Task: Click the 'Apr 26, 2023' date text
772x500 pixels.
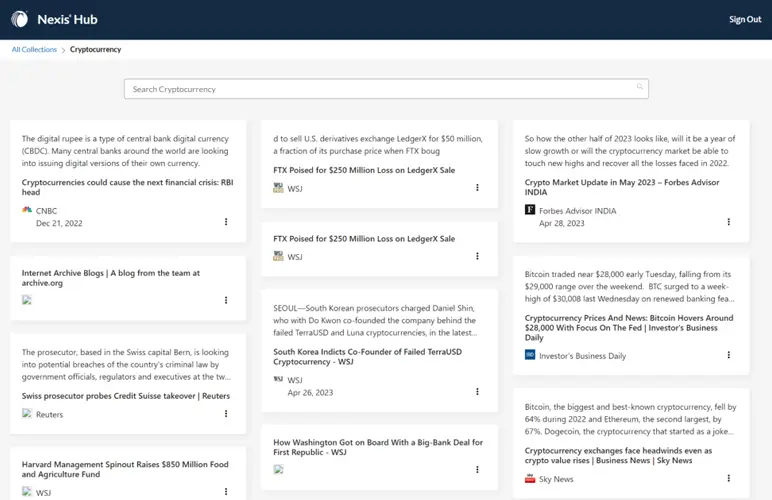Action: [x=310, y=392]
